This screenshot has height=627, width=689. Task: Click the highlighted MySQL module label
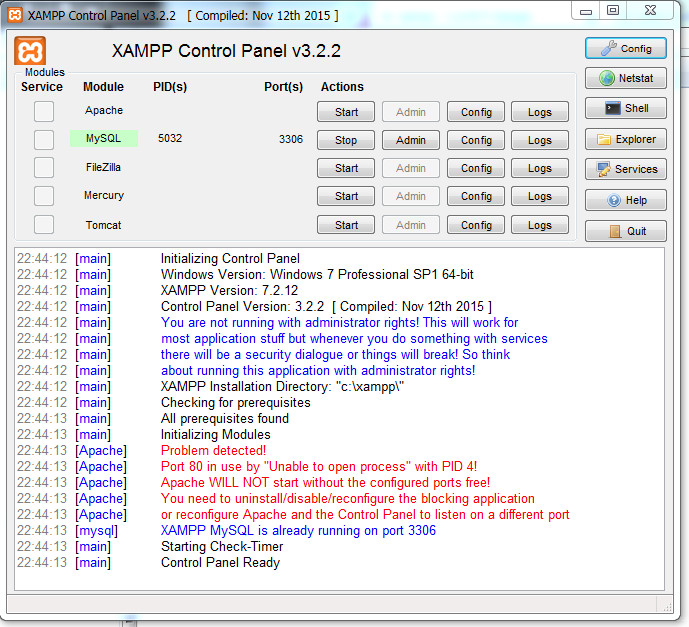pyautogui.click(x=104, y=138)
